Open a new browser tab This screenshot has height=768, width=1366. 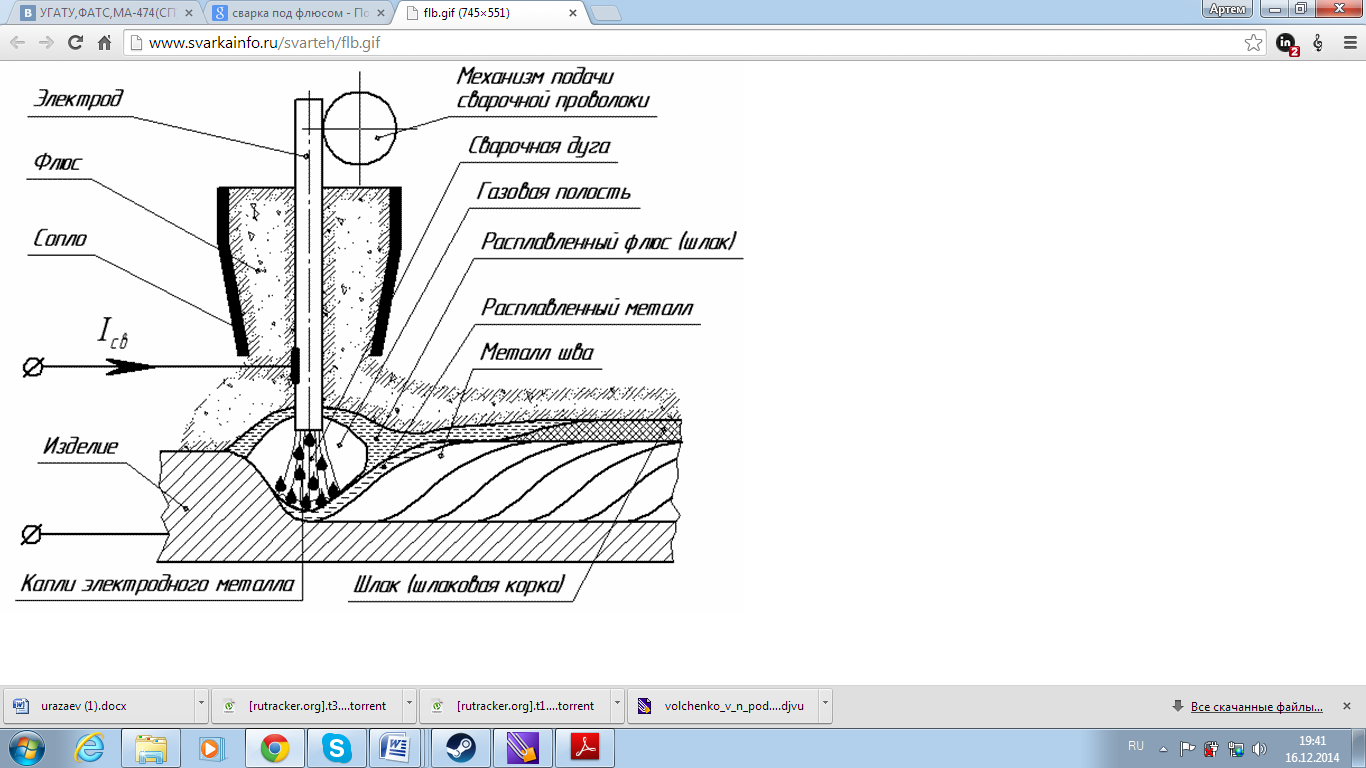click(606, 14)
